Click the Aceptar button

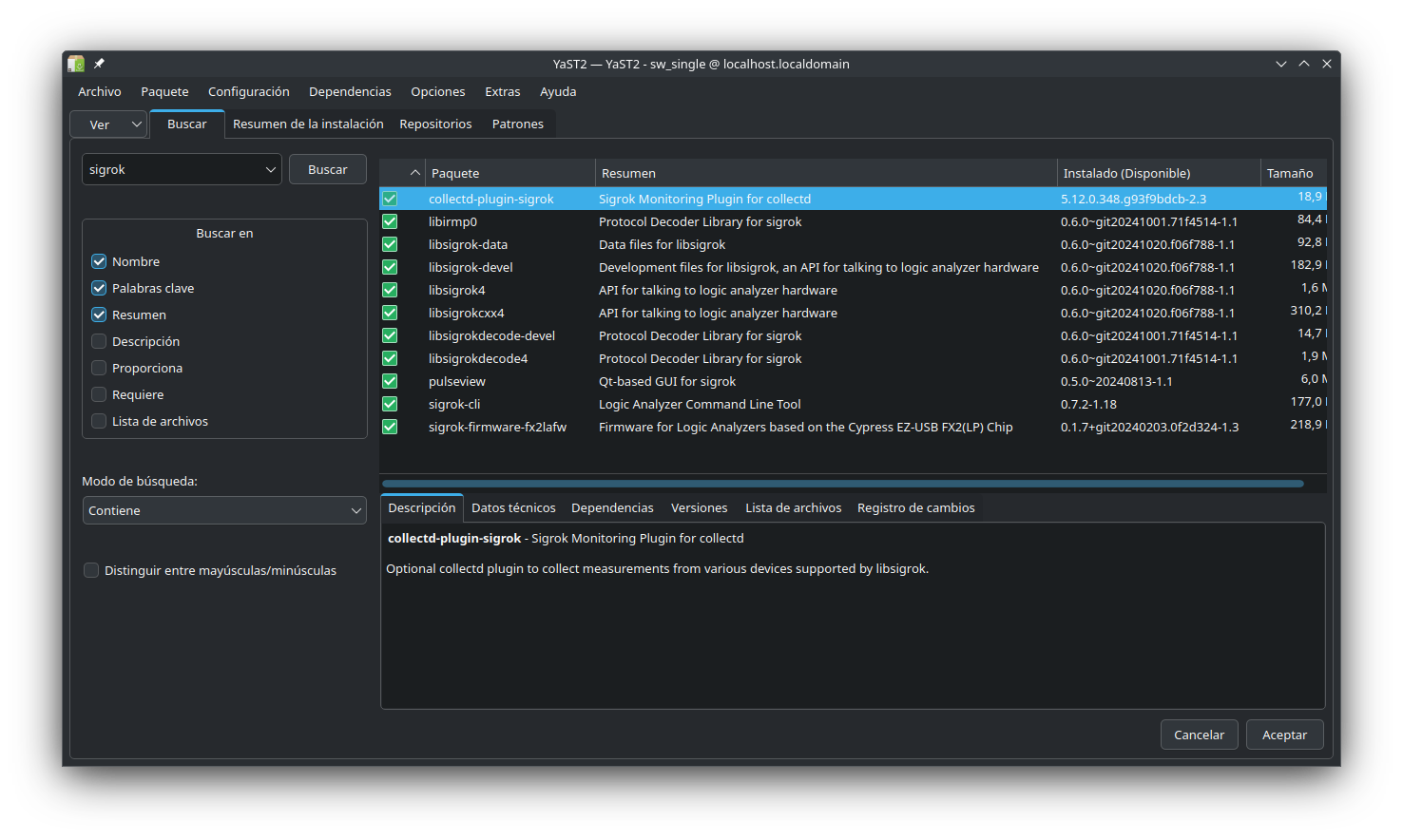1285,735
